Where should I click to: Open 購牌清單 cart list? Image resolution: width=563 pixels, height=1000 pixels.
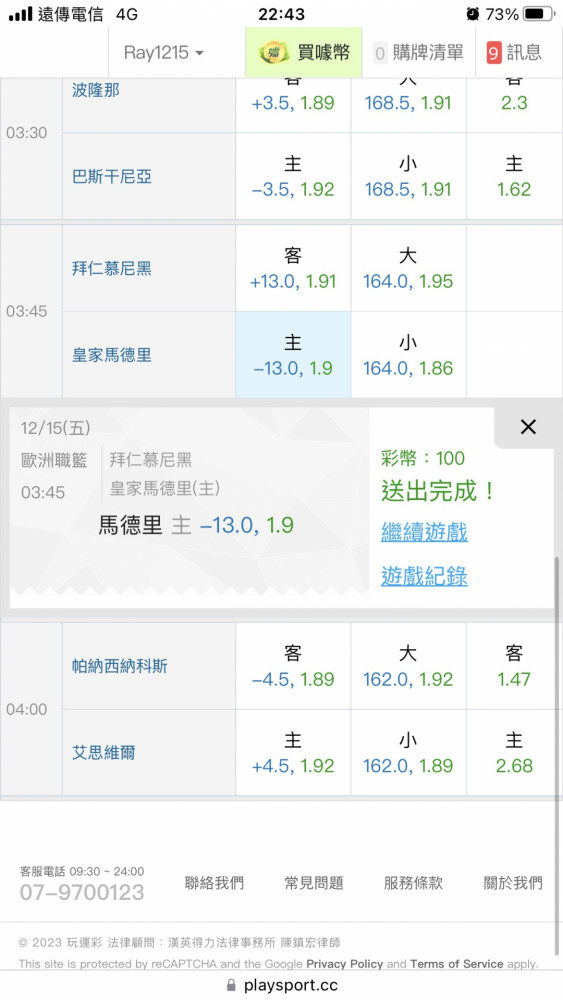pos(418,52)
